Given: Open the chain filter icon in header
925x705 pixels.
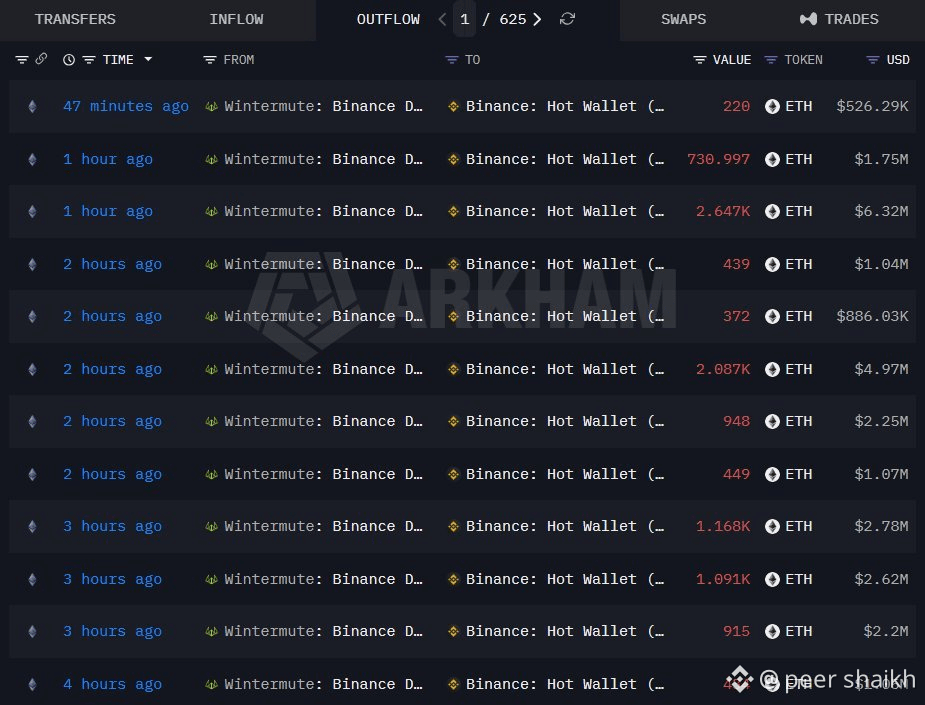Looking at the screenshot, I should (x=22, y=60).
